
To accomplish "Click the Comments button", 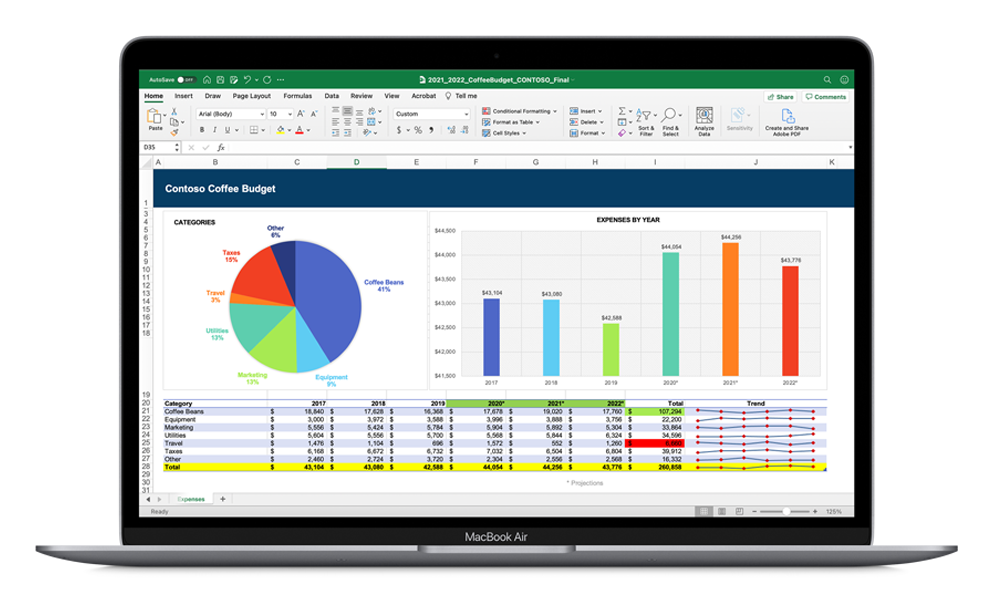I will click(x=826, y=97).
